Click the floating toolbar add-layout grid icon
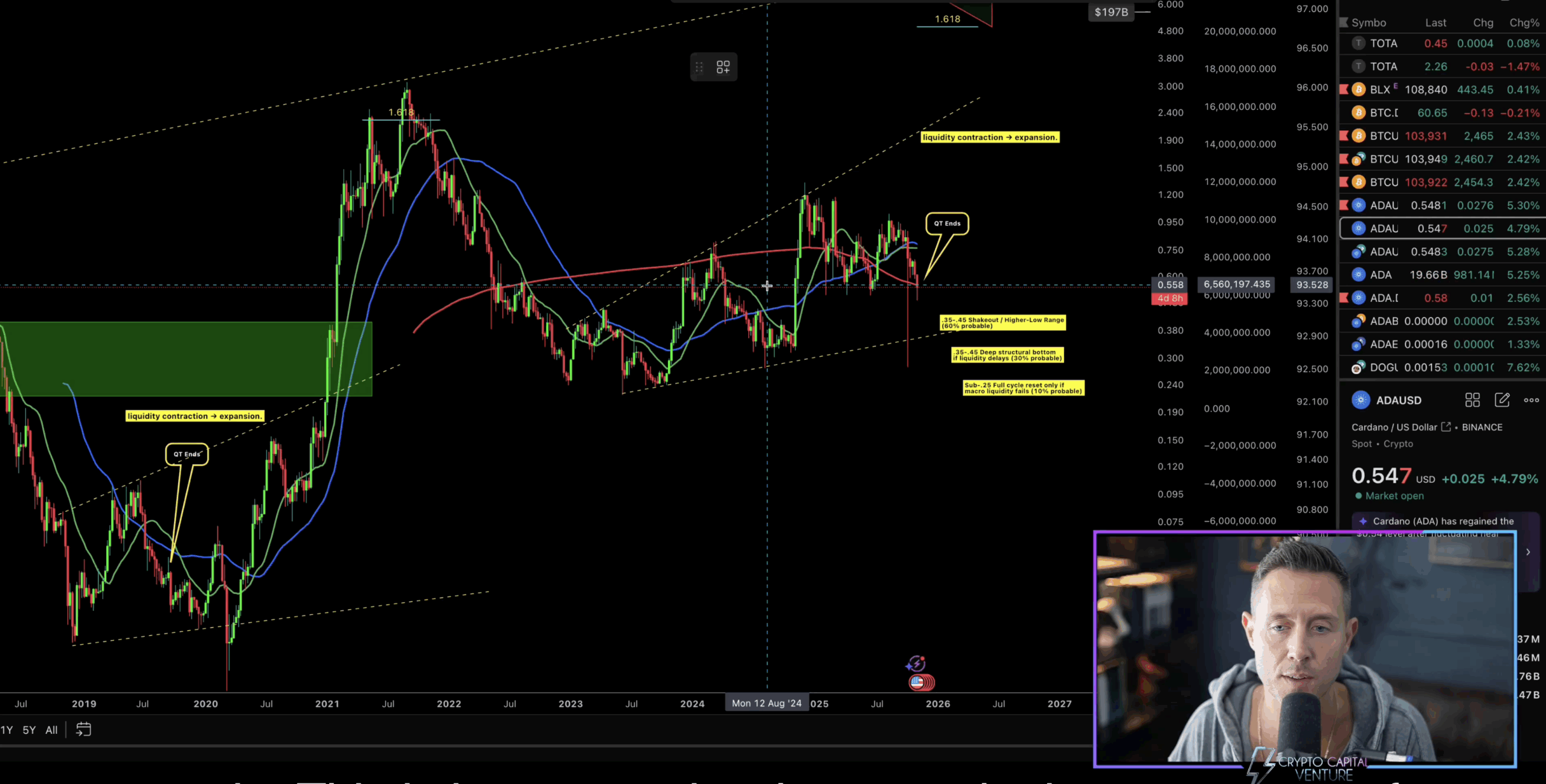Image resolution: width=1546 pixels, height=784 pixels. click(x=723, y=67)
